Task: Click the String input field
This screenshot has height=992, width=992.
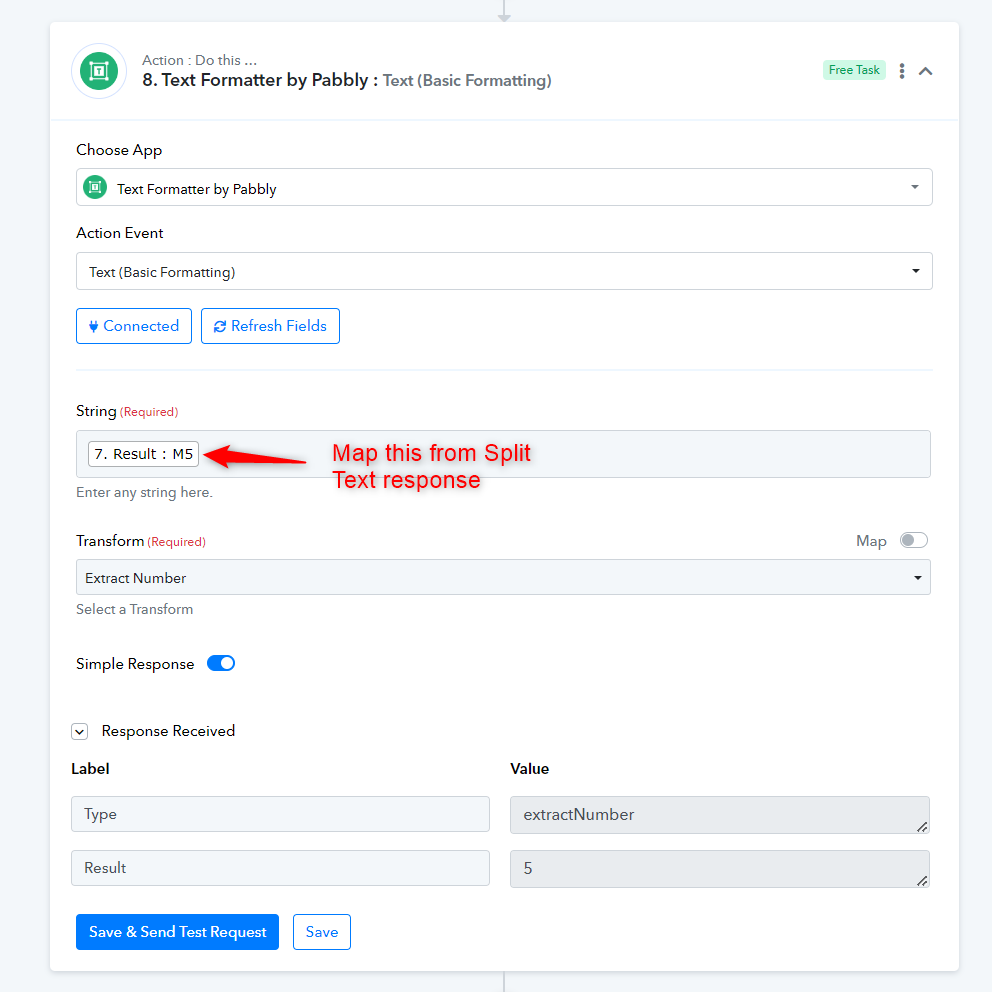Action: point(503,454)
